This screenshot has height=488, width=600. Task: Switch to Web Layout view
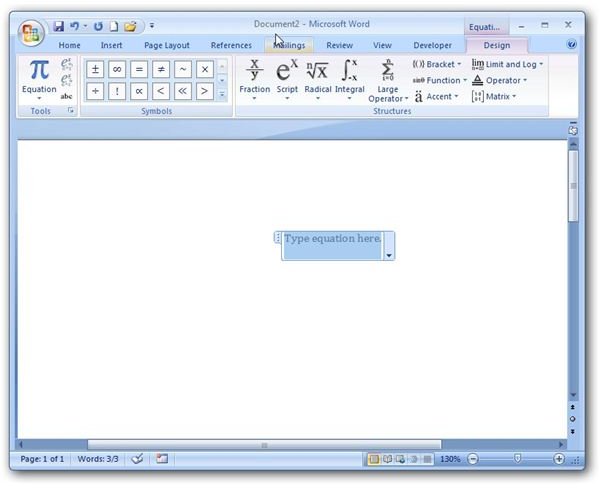pyautogui.click(x=400, y=459)
